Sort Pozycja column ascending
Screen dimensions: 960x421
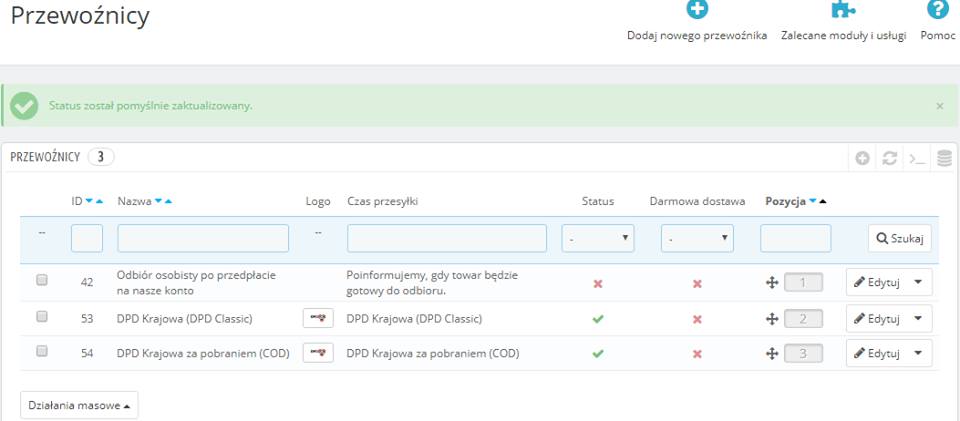coord(823,201)
